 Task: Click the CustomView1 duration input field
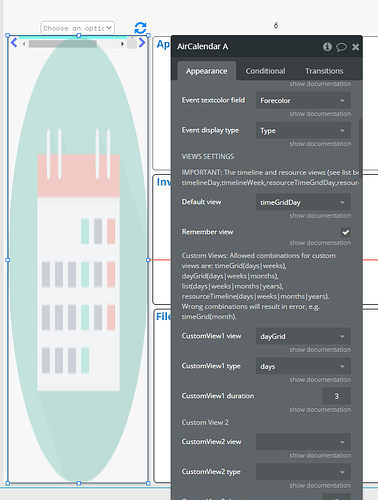(x=336, y=396)
